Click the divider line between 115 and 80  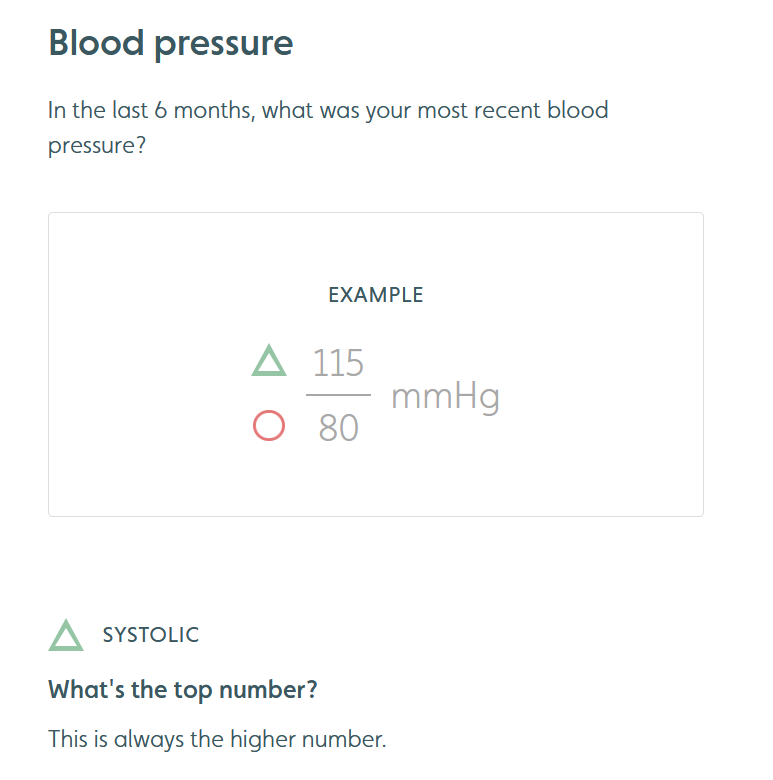click(x=338, y=394)
